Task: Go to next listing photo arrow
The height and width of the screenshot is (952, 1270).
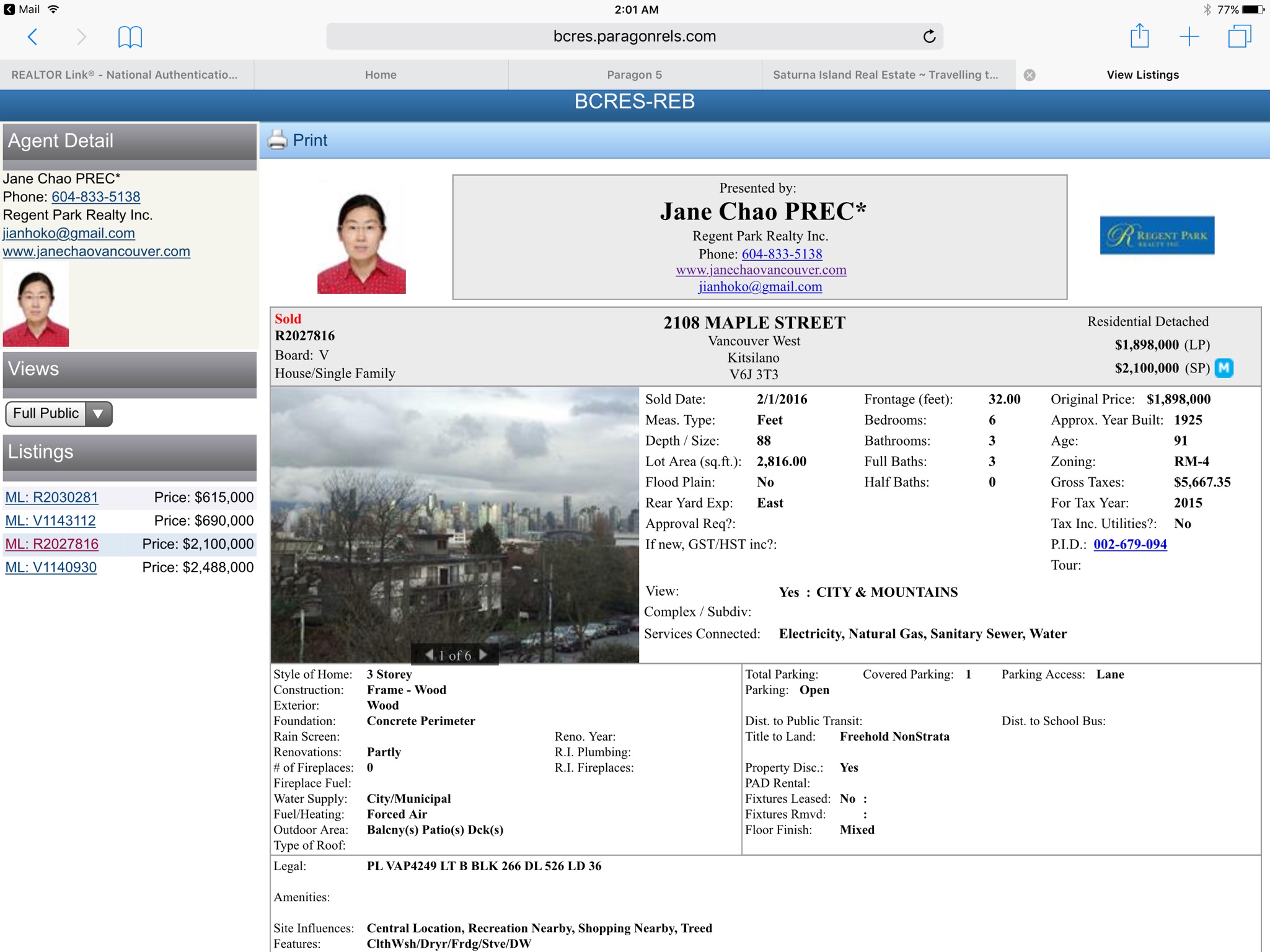Action: pyautogui.click(x=483, y=654)
